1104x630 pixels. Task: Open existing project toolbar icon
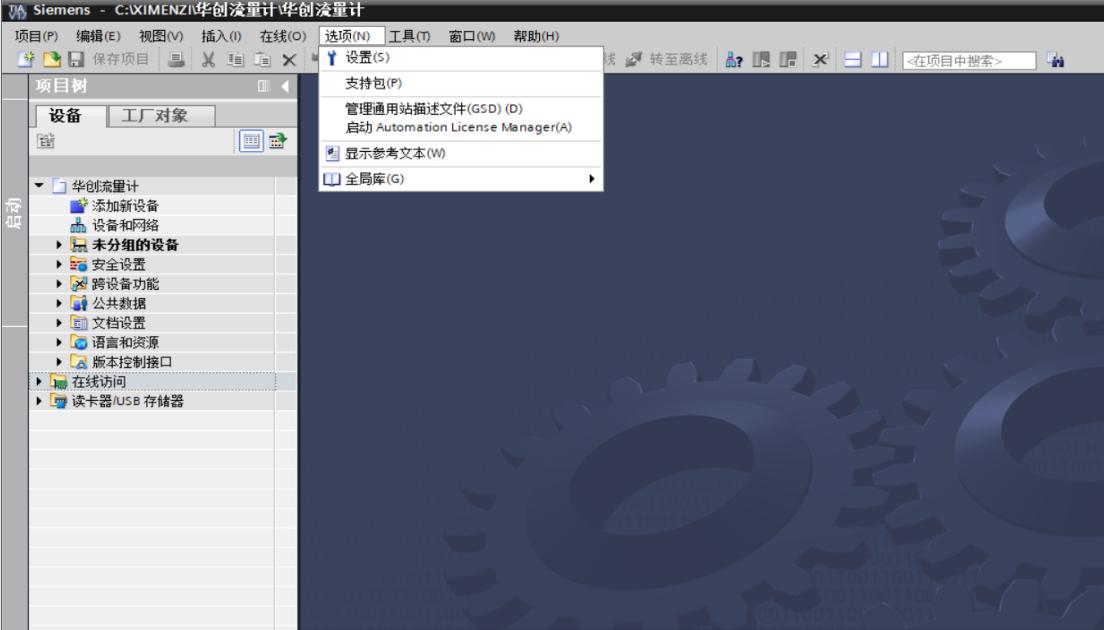click(x=51, y=60)
